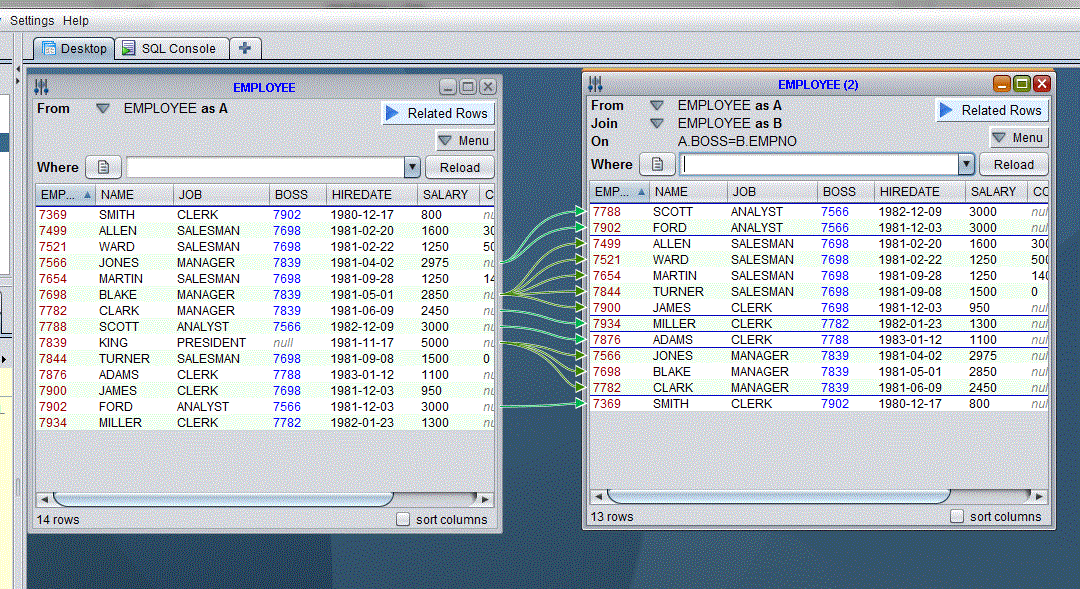Viewport: 1080px width, 589px height.
Task: Reload data in the EMPLOYEE (2) window
Action: [x=1013, y=165]
